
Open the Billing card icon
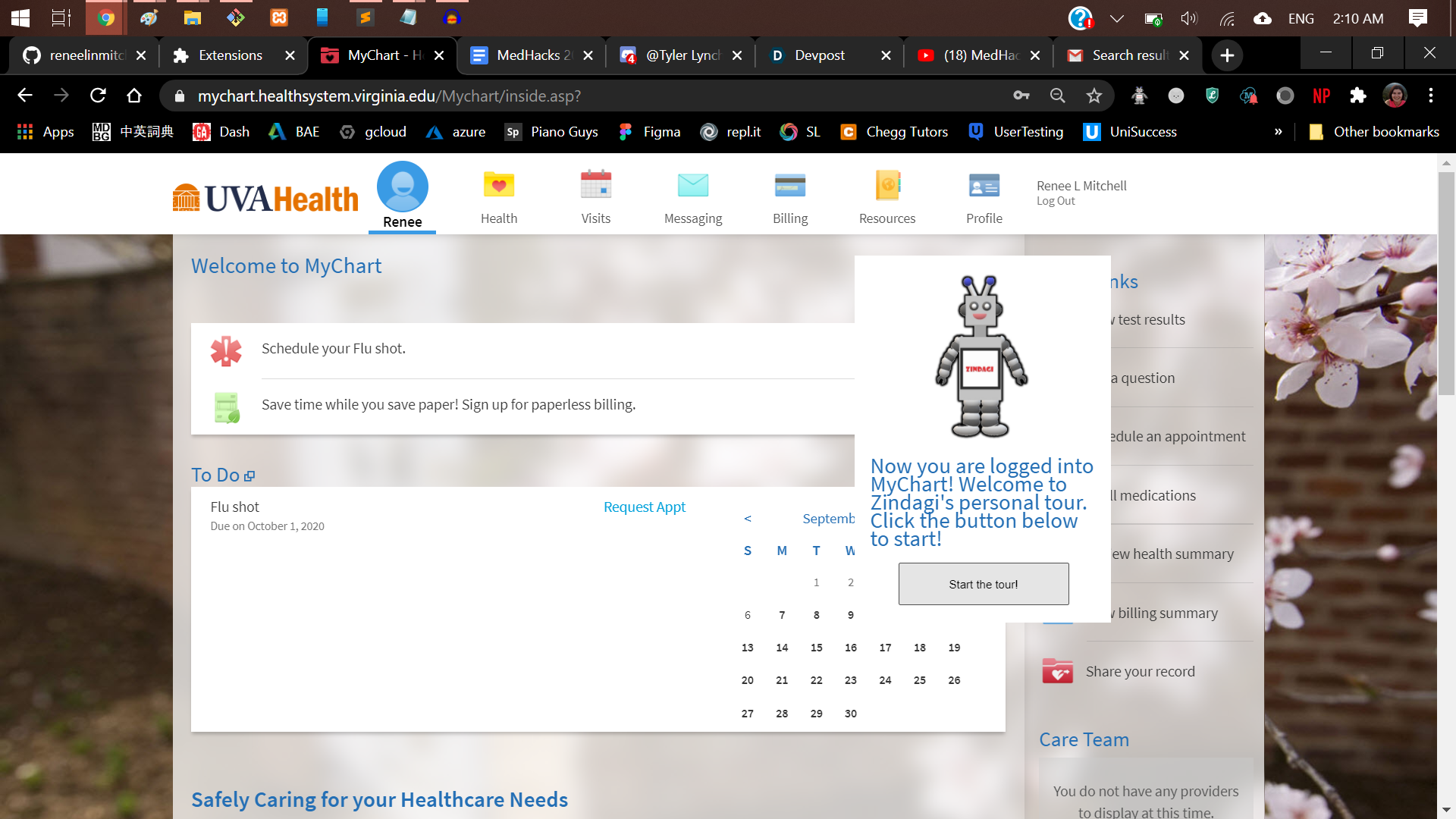(x=789, y=186)
